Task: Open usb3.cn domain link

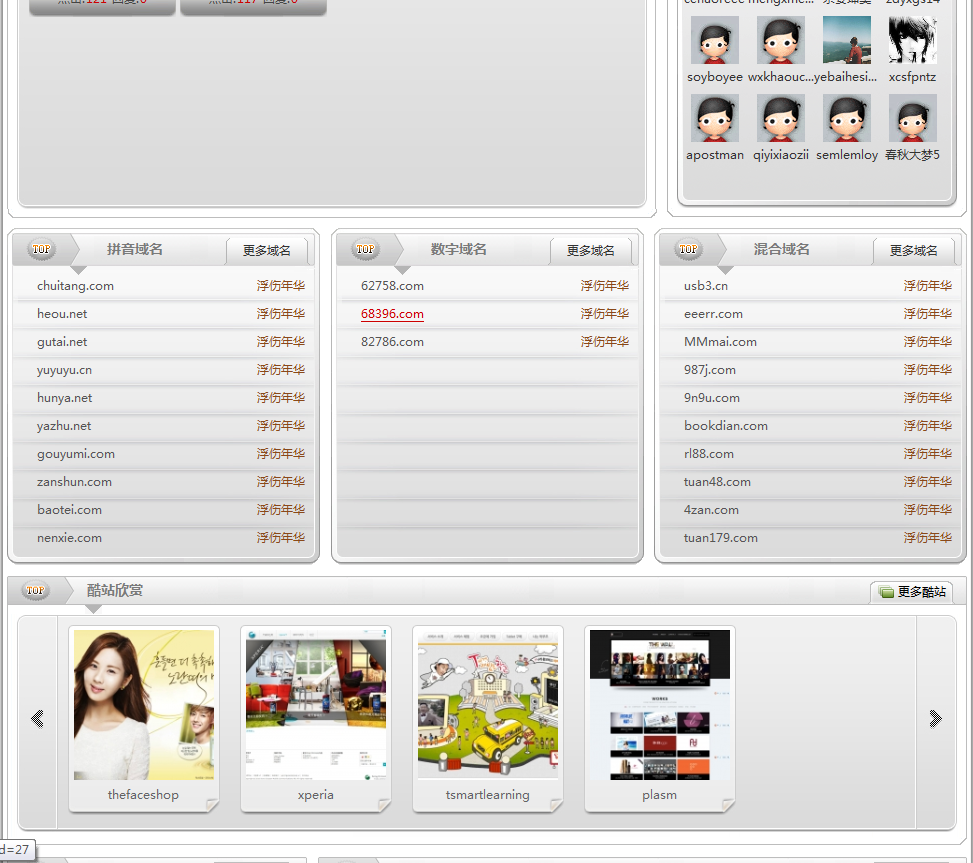Action: pyautogui.click(x=706, y=286)
